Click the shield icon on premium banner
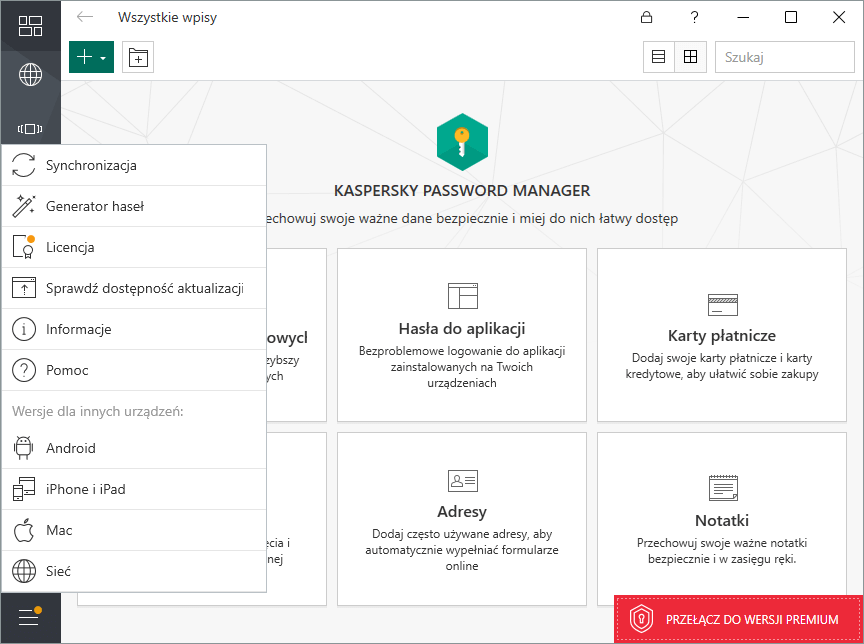Image resolution: width=864 pixels, height=644 pixels. tap(641, 619)
